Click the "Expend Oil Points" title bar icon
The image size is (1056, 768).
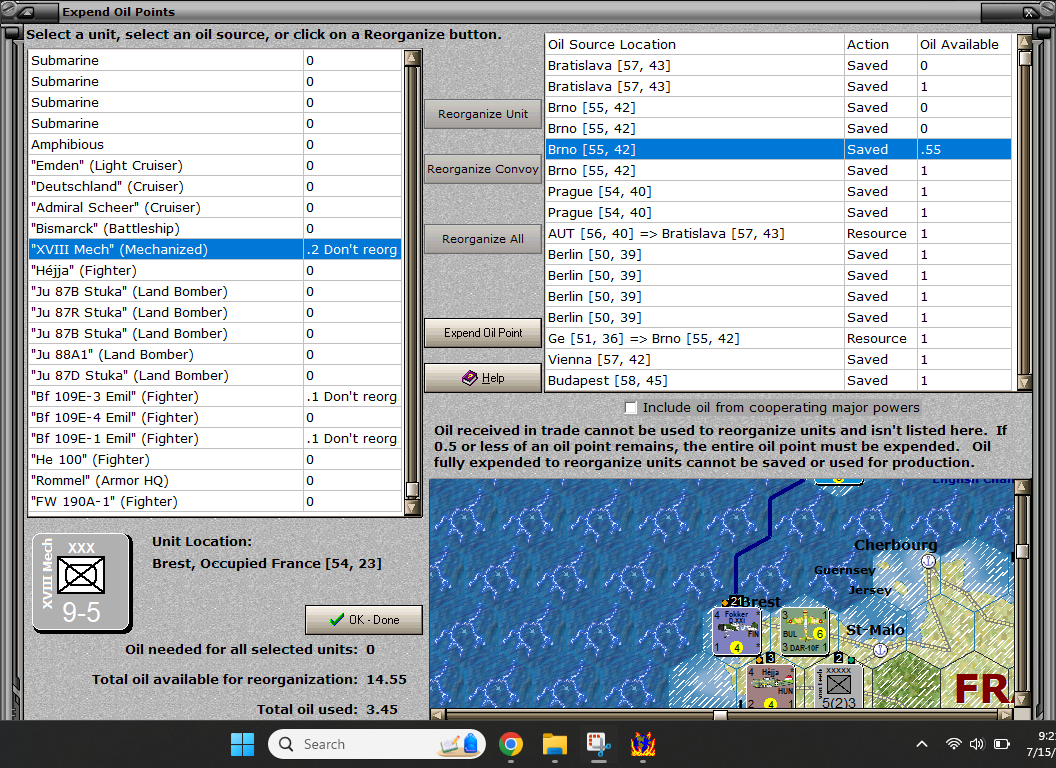point(27,11)
